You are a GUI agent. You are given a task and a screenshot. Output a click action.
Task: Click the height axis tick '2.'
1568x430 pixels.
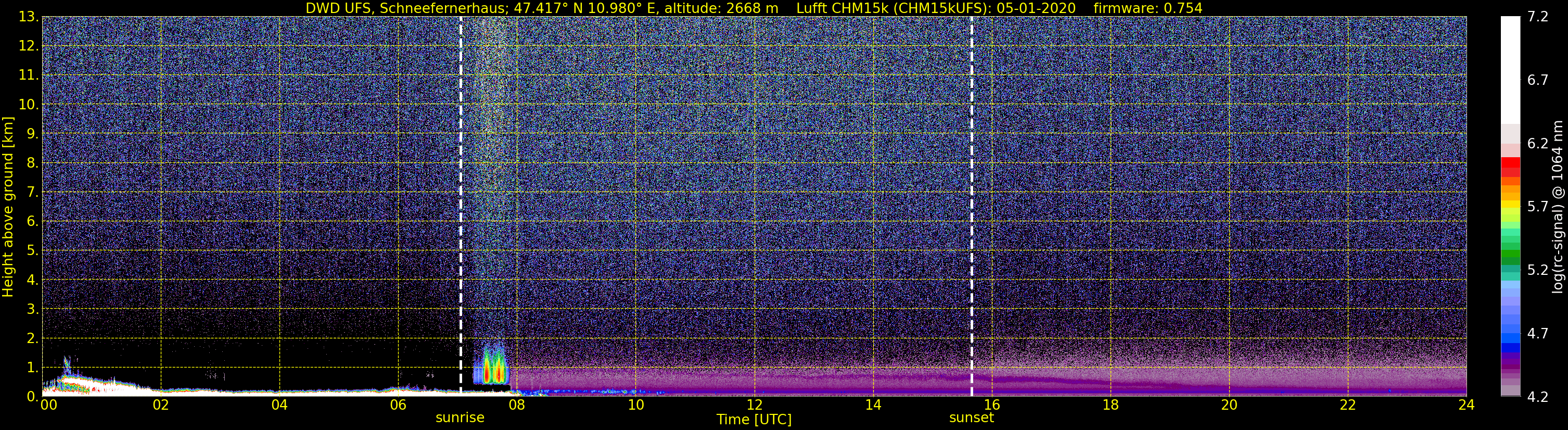32,338
